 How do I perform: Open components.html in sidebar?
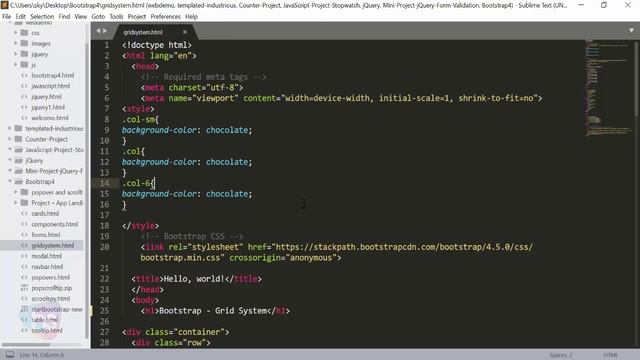54,224
